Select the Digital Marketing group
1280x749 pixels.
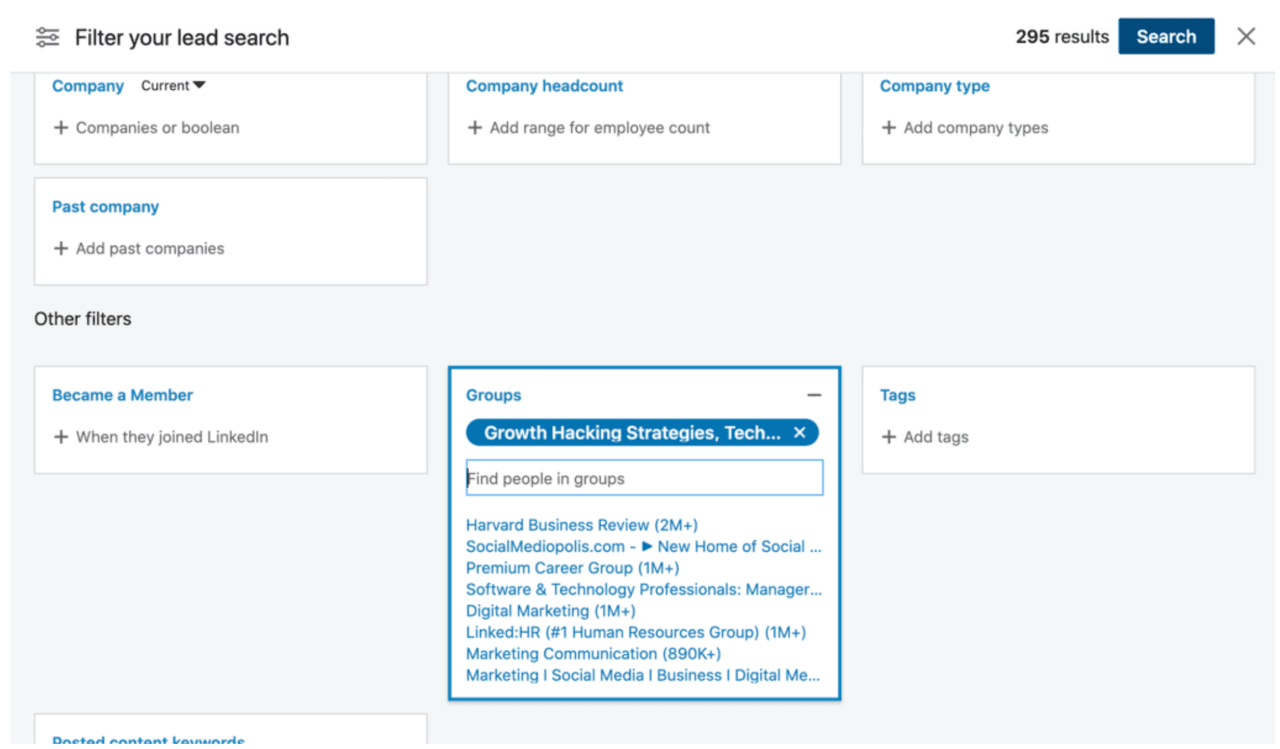click(550, 610)
